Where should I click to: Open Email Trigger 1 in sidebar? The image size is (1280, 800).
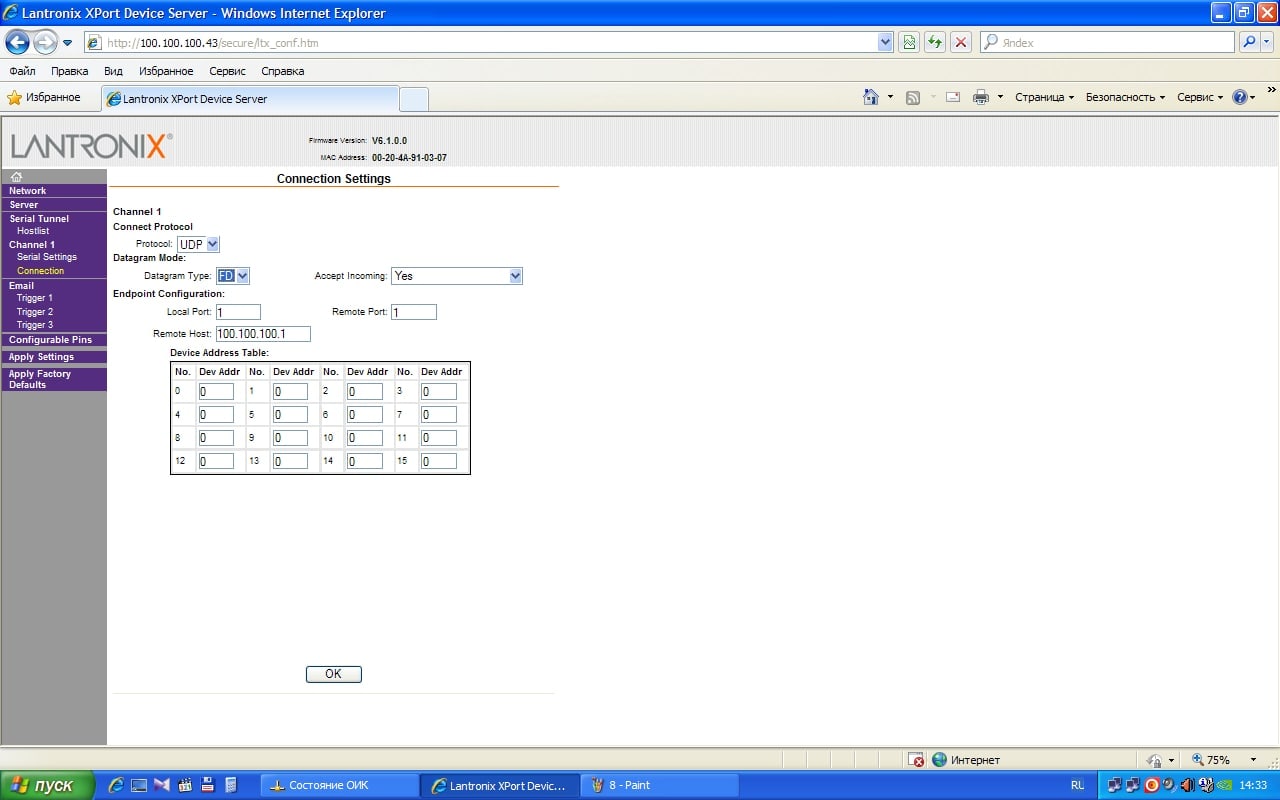(35, 298)
